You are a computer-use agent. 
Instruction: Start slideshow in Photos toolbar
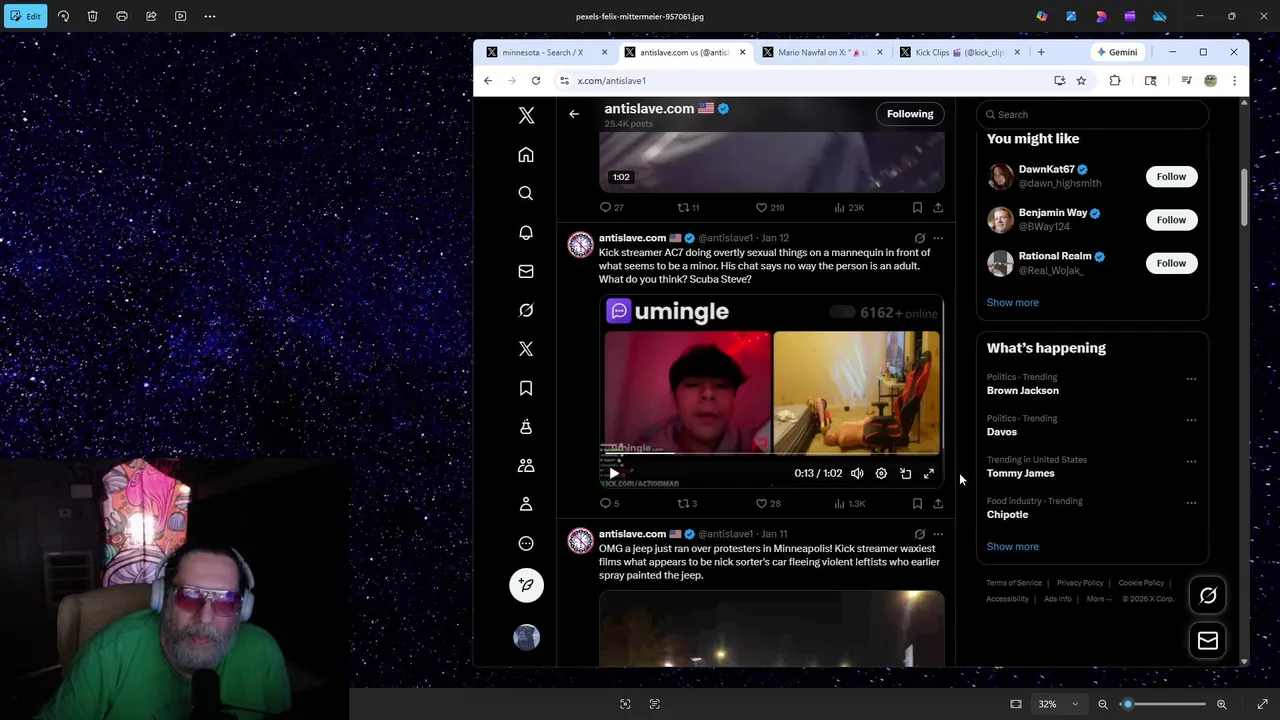(x=180, y=16)
